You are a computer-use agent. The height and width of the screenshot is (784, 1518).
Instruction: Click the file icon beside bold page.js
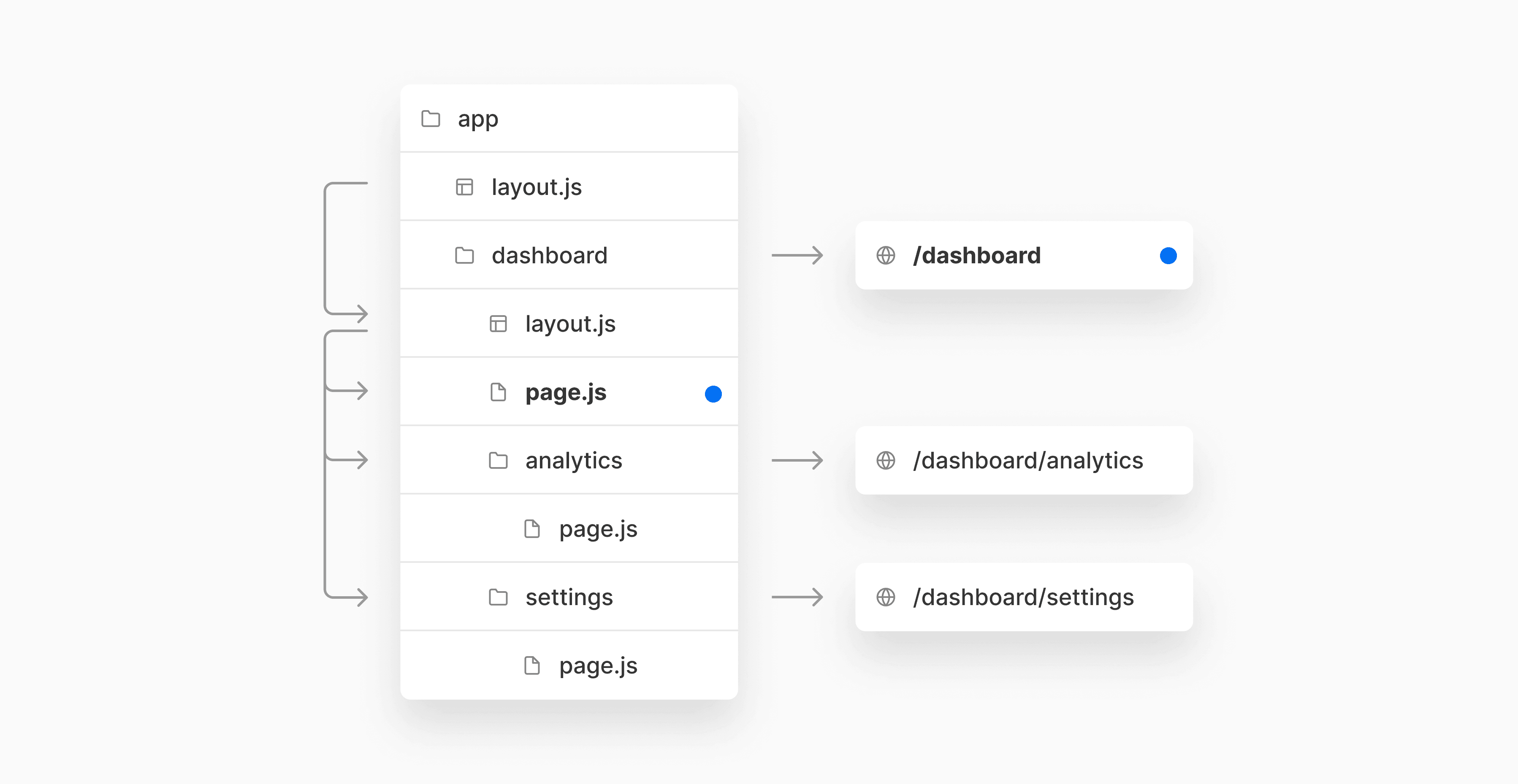pos(498,392)
